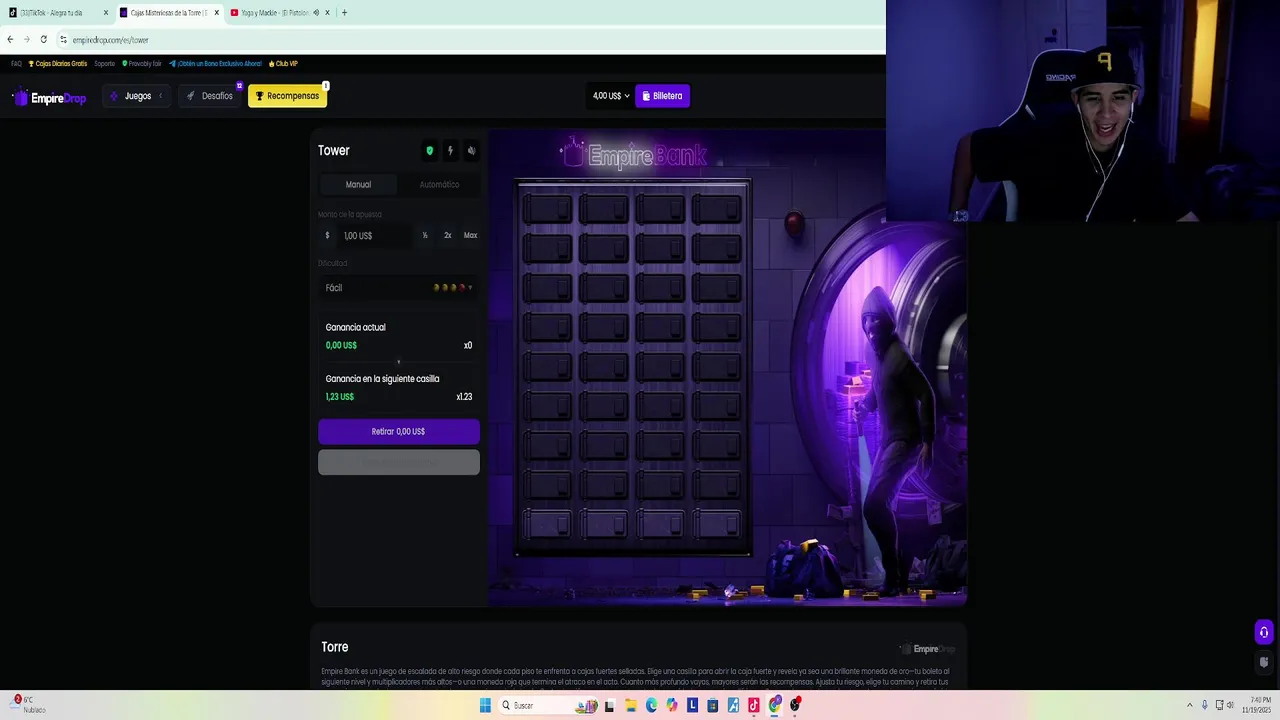Halve the bet with ½ button
Image resolution: width=1280 pixels, height=720 pixels.
425,236
